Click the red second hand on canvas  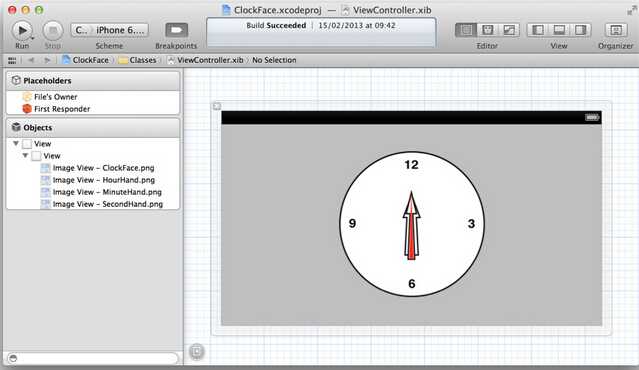412,236
